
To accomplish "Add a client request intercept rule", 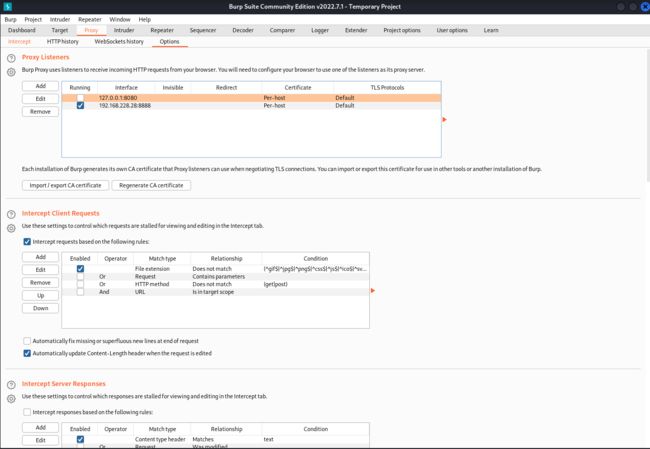I will (x=40, y=257).
